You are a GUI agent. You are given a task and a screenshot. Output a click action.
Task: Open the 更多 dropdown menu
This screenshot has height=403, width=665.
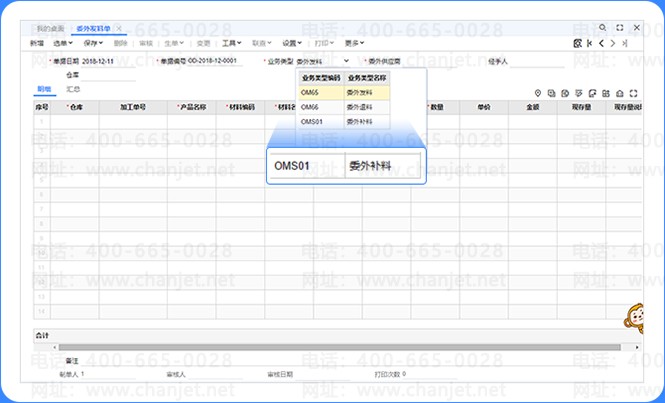point(354,43)
